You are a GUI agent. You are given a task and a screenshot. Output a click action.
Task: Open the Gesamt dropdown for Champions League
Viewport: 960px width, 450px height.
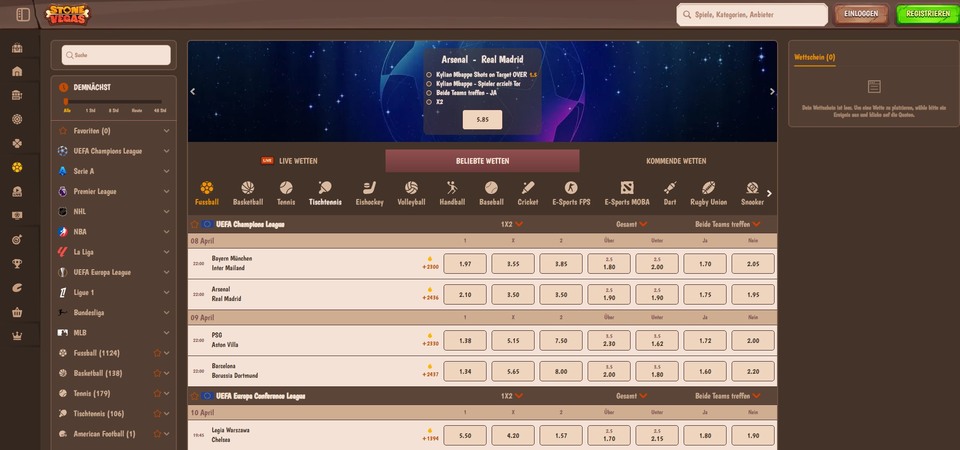point(631,225)
